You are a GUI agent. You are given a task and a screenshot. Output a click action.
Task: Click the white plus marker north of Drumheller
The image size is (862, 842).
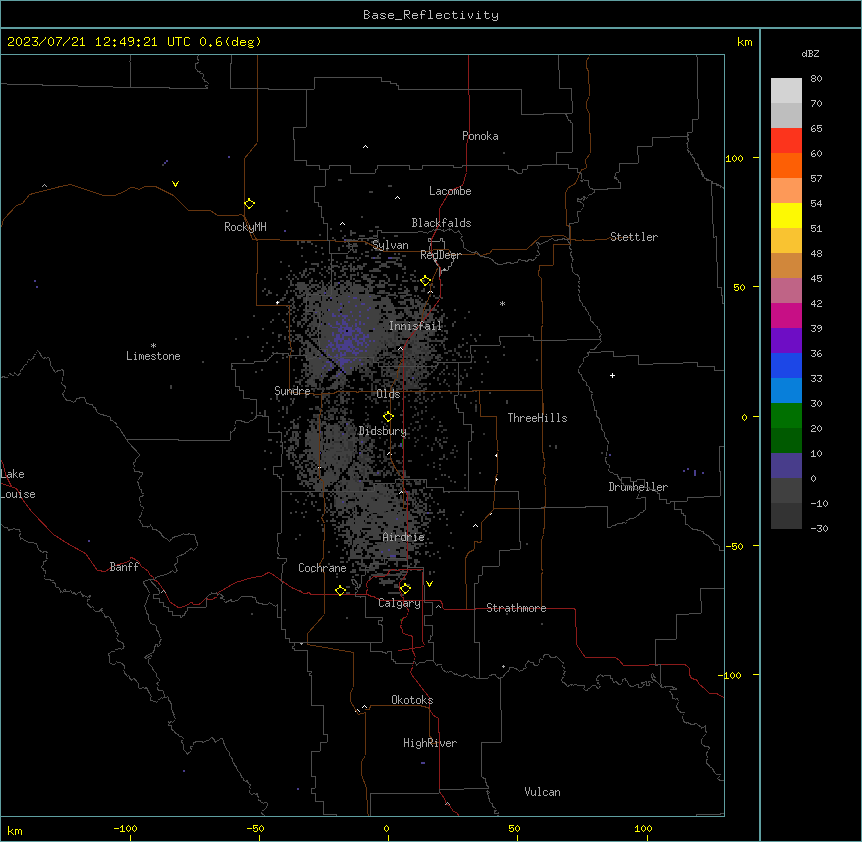(612, 375)
